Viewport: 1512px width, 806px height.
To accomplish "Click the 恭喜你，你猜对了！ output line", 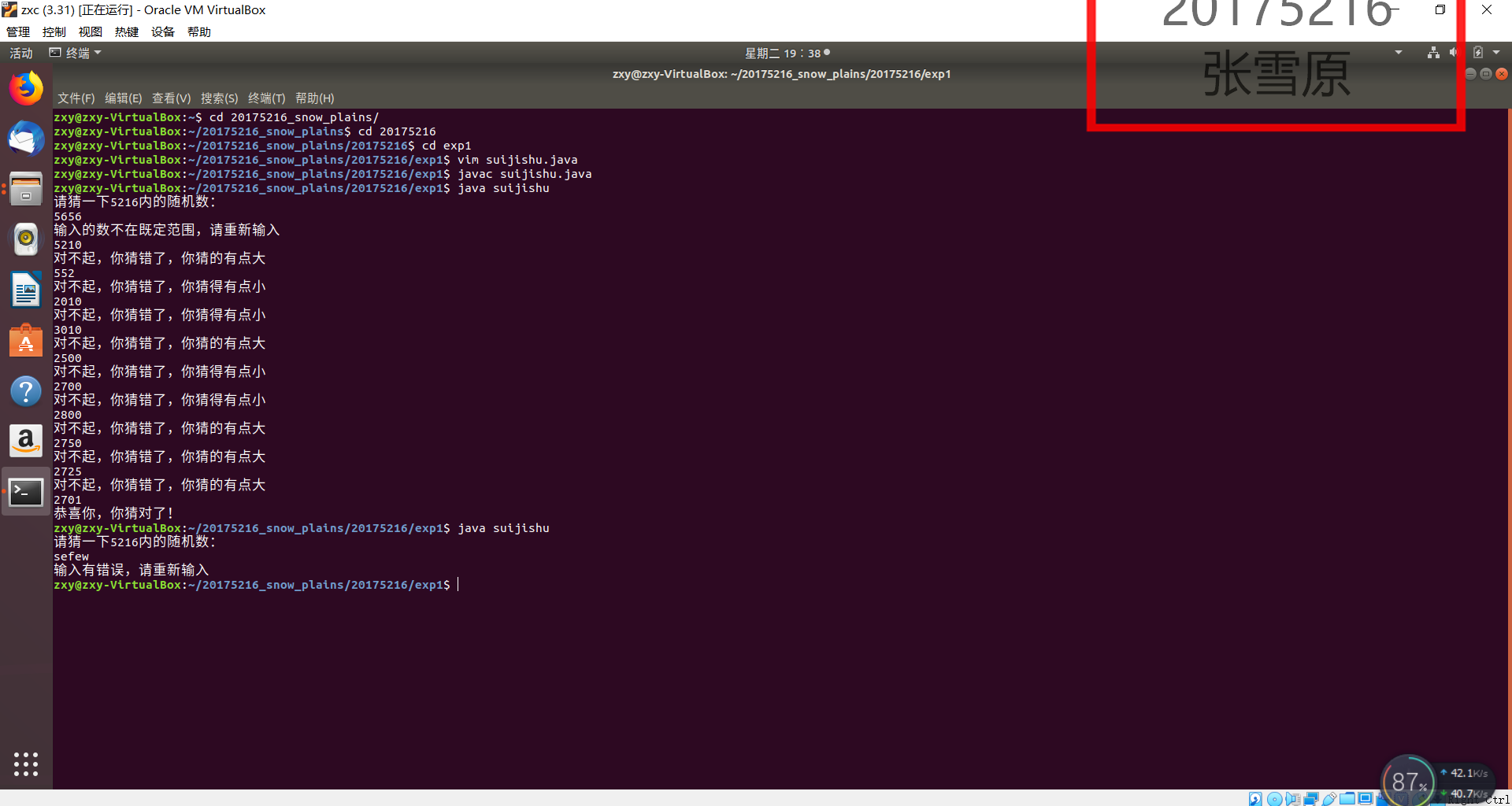I will point(113,513).
